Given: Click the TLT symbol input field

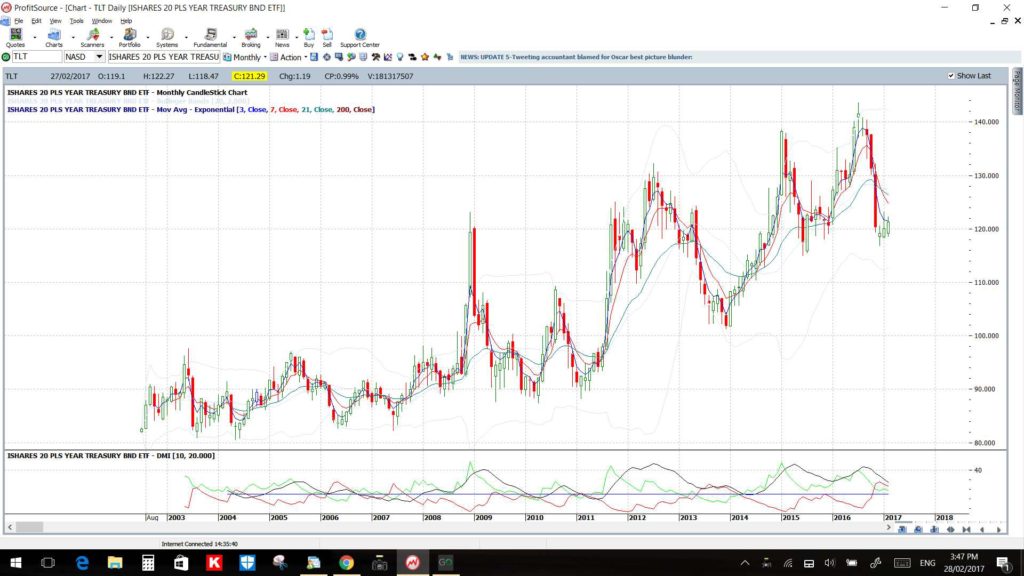Looking at the screenshot, I should tap(37, 57).
